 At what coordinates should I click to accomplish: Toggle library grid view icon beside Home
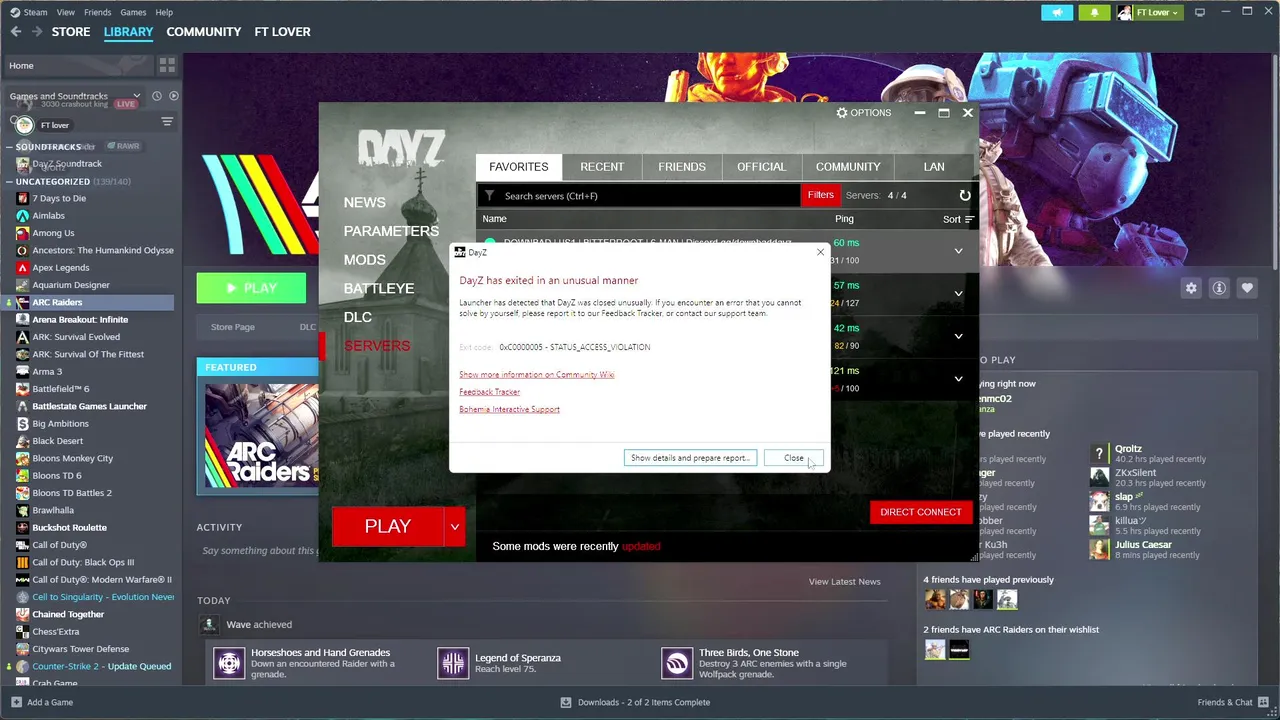point(167,65)
